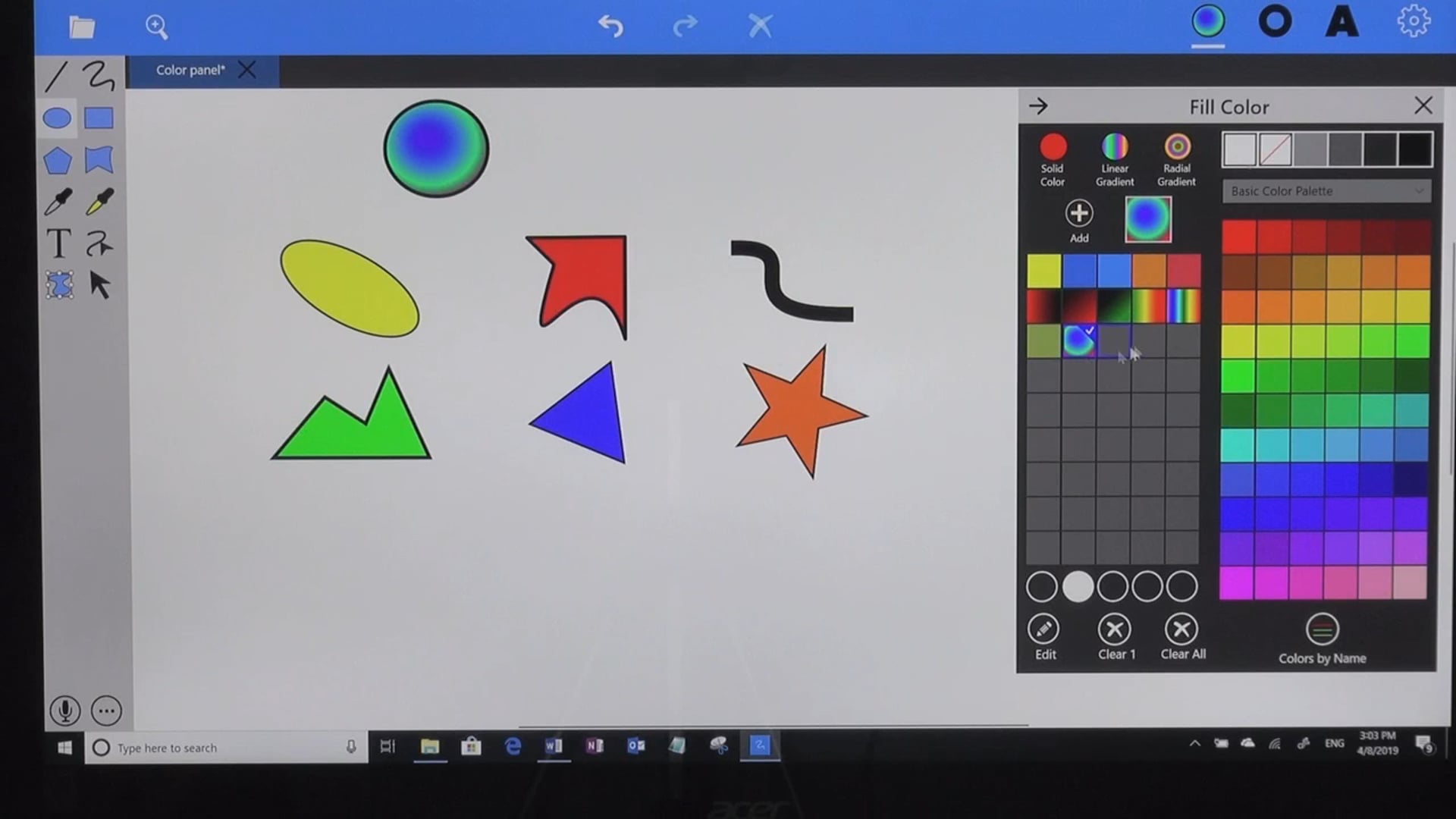1456x819 pixels.
Task: Select the orange star color swatch
Action: coord(1149,269)
